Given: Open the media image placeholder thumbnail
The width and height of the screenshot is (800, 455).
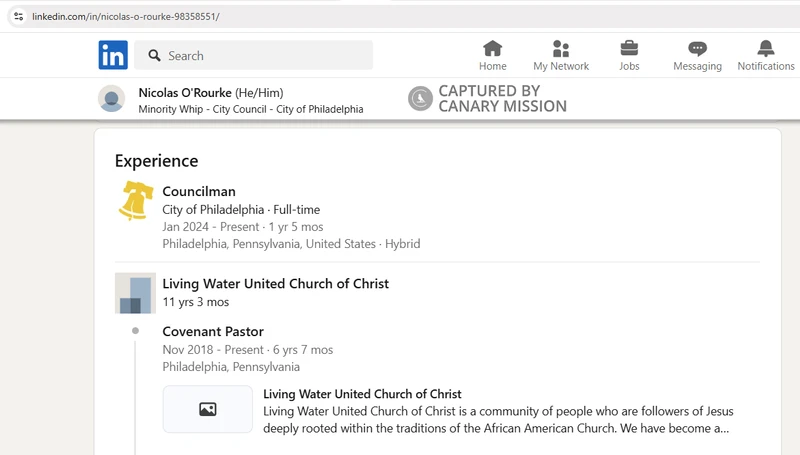Looking at the screenshot, I should [208, 409].
